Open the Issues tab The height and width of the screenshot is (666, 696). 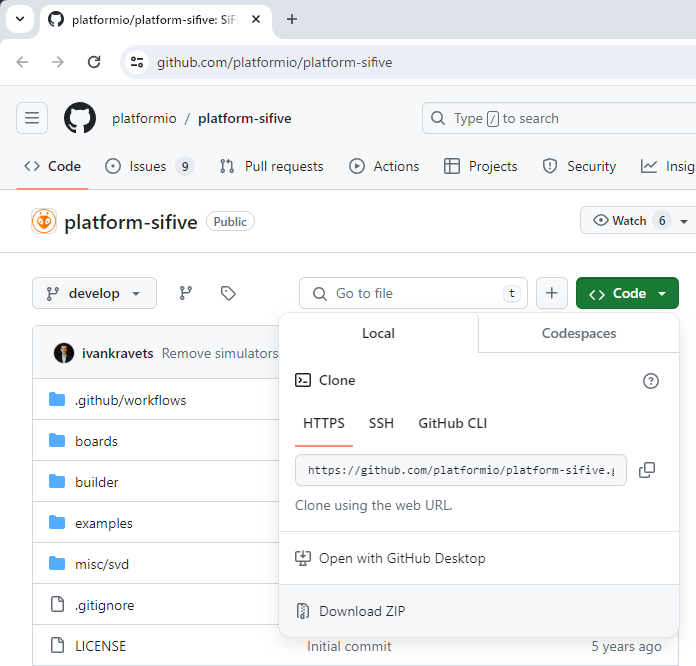tap(149, 166)
